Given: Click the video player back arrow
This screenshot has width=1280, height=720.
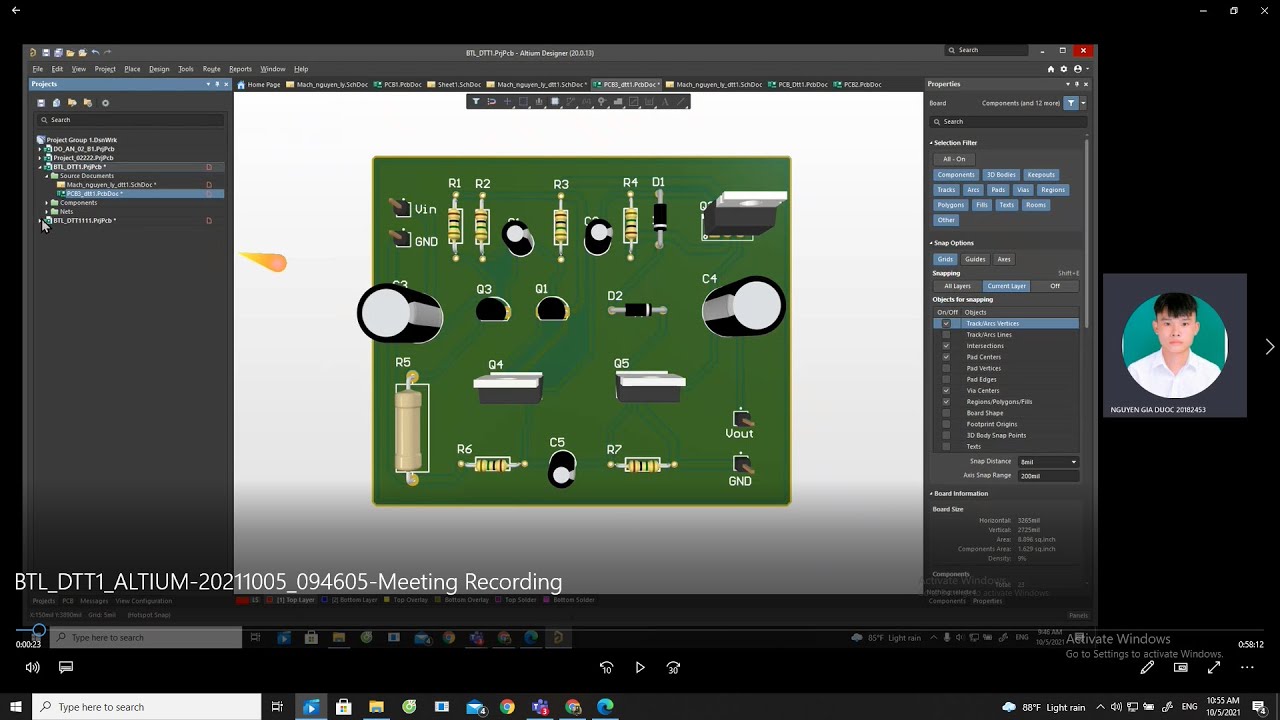Looking at the screenshot, I should point(15,10).
